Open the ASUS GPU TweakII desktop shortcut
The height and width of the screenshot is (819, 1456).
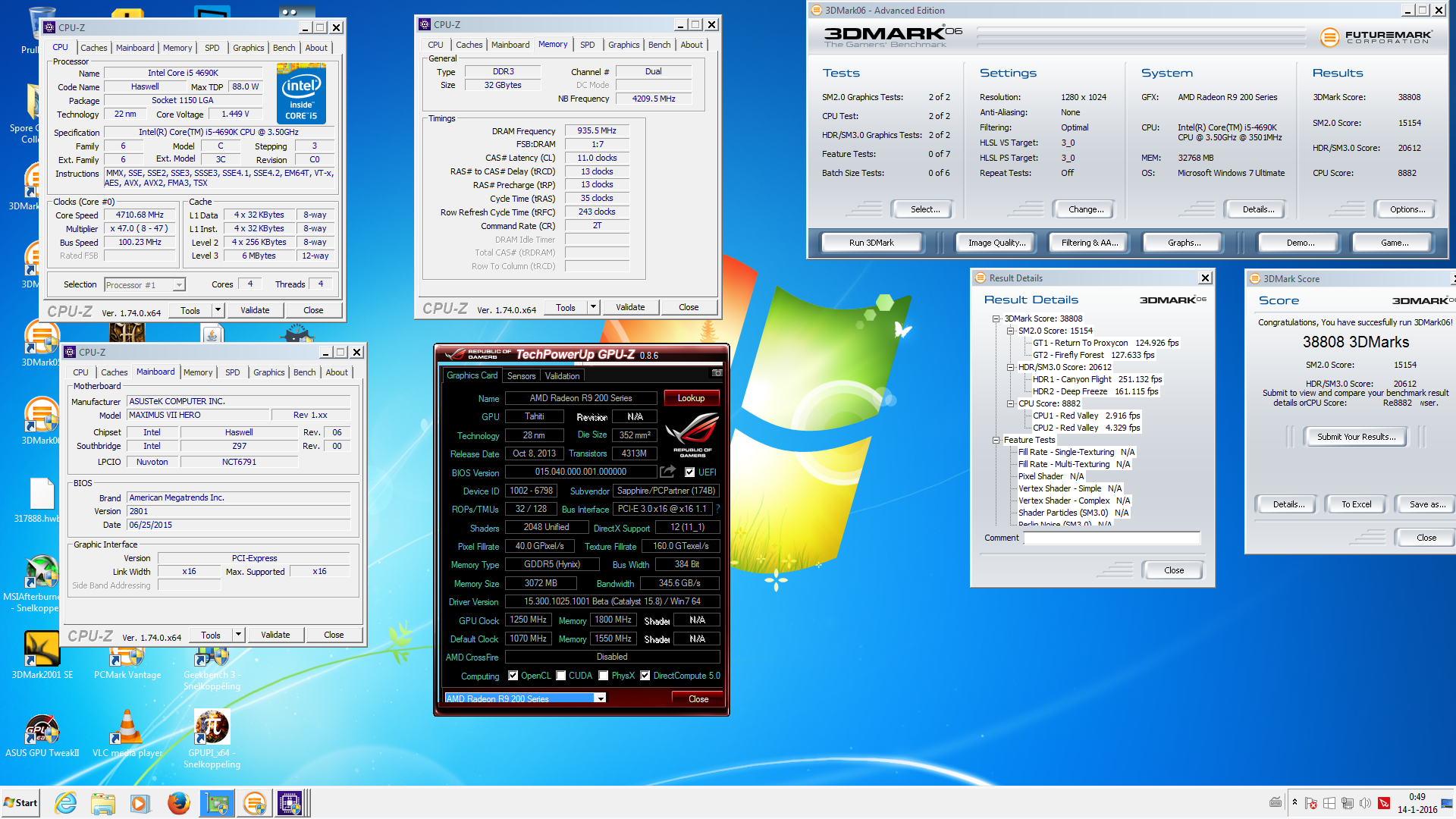point(42,735)
